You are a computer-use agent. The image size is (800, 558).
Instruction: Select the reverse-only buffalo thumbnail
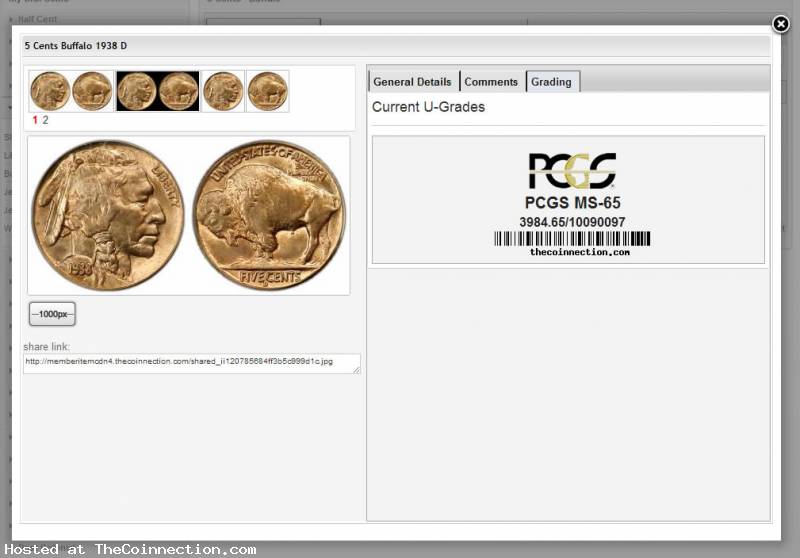point(268,91)
